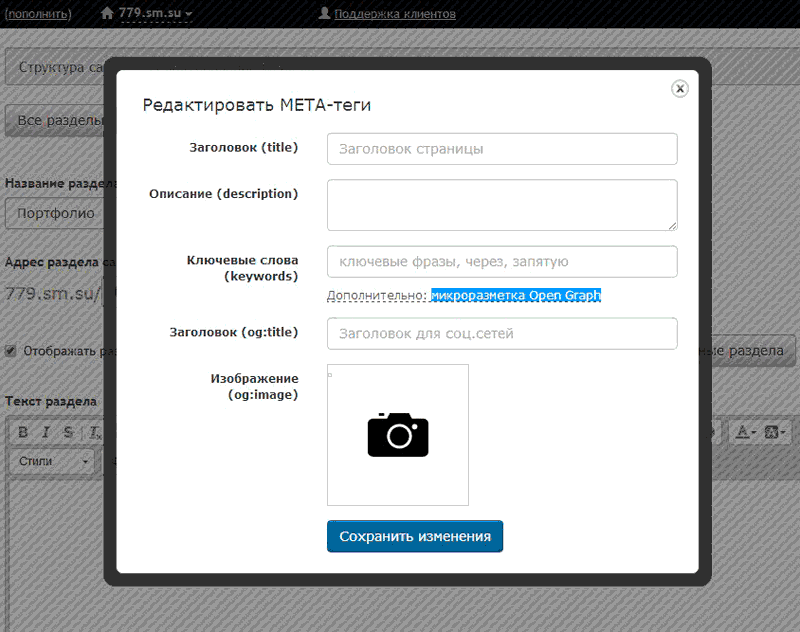The width and height of the screenshot is (800, 632).
Task: Select the Bold formatting icon
Action: coord(22,432)
